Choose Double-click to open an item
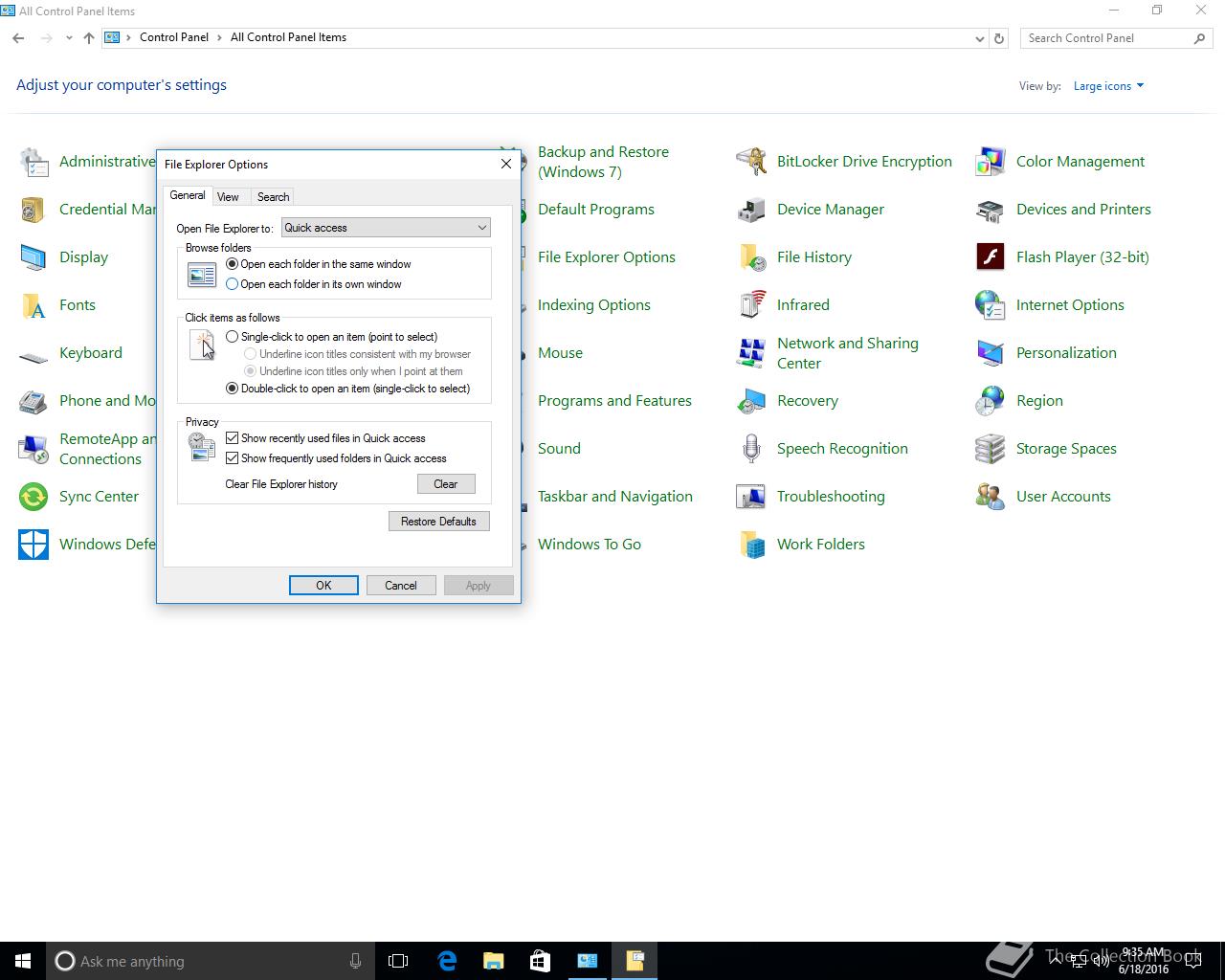The width and height of the screenshot is (1225, 980). point(347,389)
